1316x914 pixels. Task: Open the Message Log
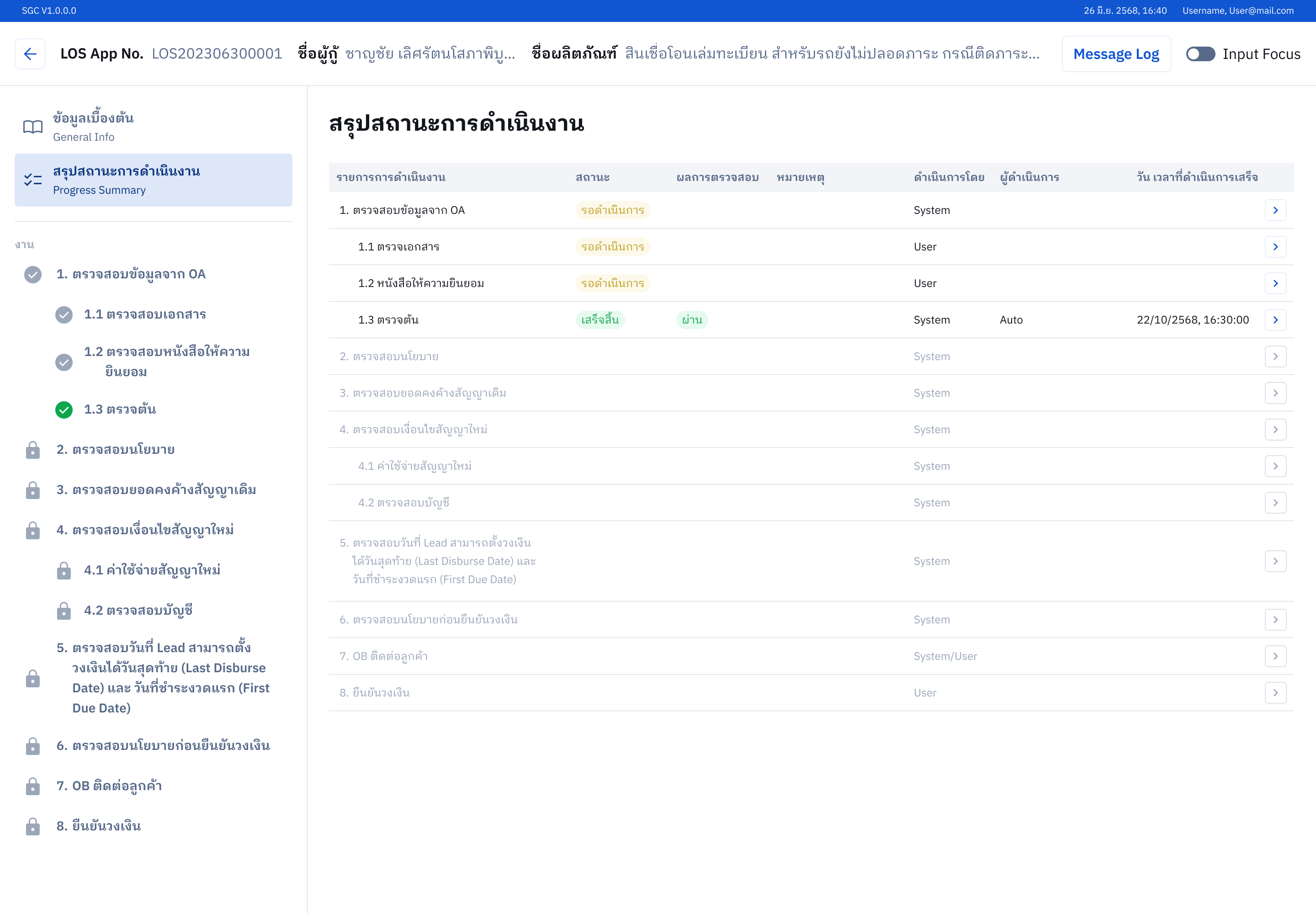pyautogui.click(x=1115, y=54)
